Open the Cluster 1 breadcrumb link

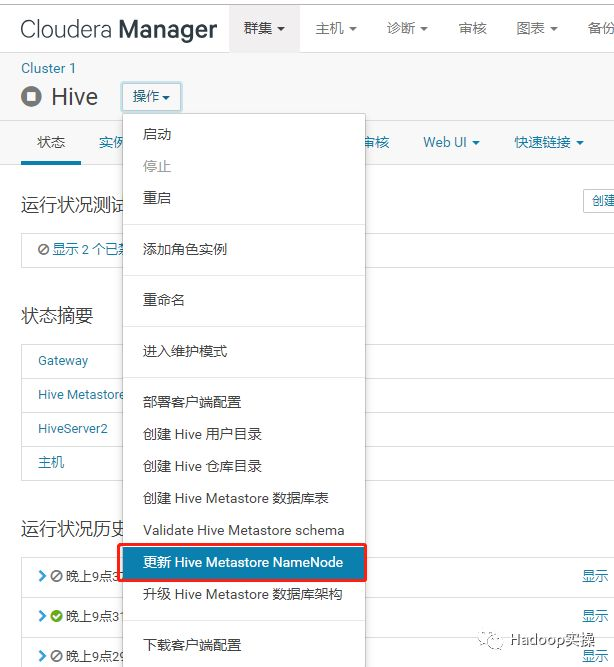coord(49,68)
